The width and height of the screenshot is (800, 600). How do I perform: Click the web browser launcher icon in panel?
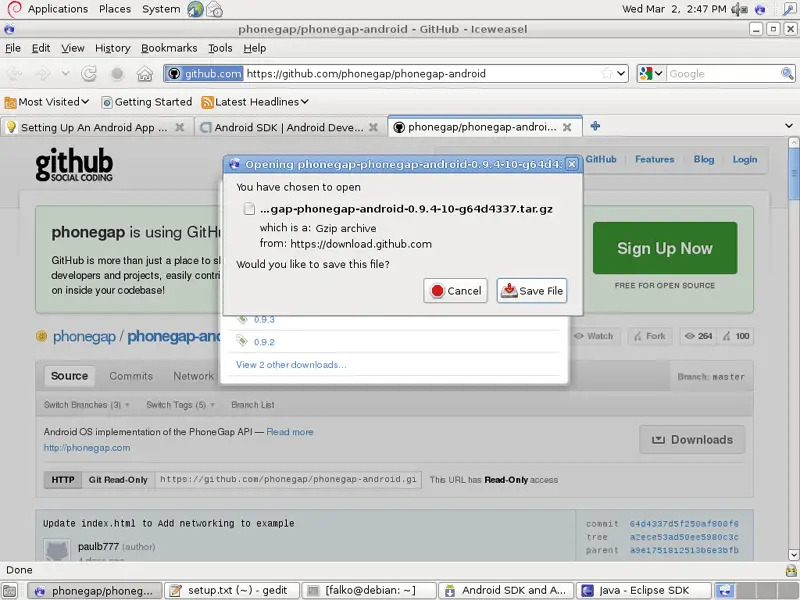(195, 9)
